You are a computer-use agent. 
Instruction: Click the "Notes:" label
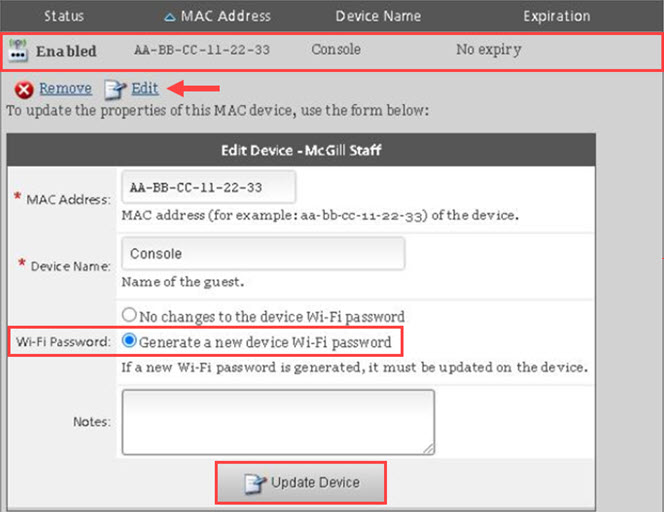(x=92, y=422)
